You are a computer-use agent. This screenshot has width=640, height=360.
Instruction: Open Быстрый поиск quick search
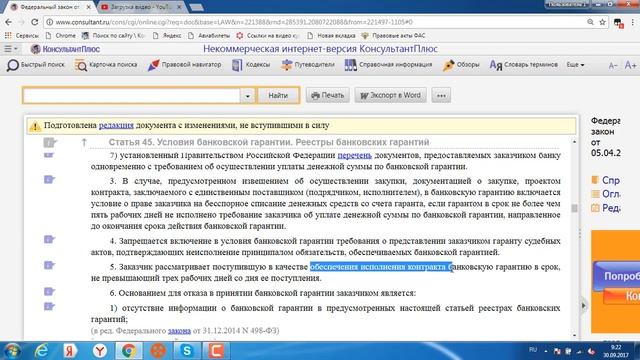[36, 64]
